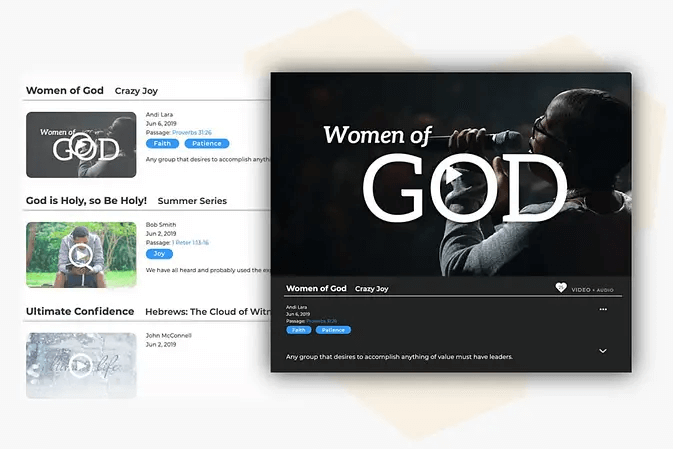The width and height of the screenshot is (673, 449).
Task: Open the Women of God title in list
Action: pos(65,91)
